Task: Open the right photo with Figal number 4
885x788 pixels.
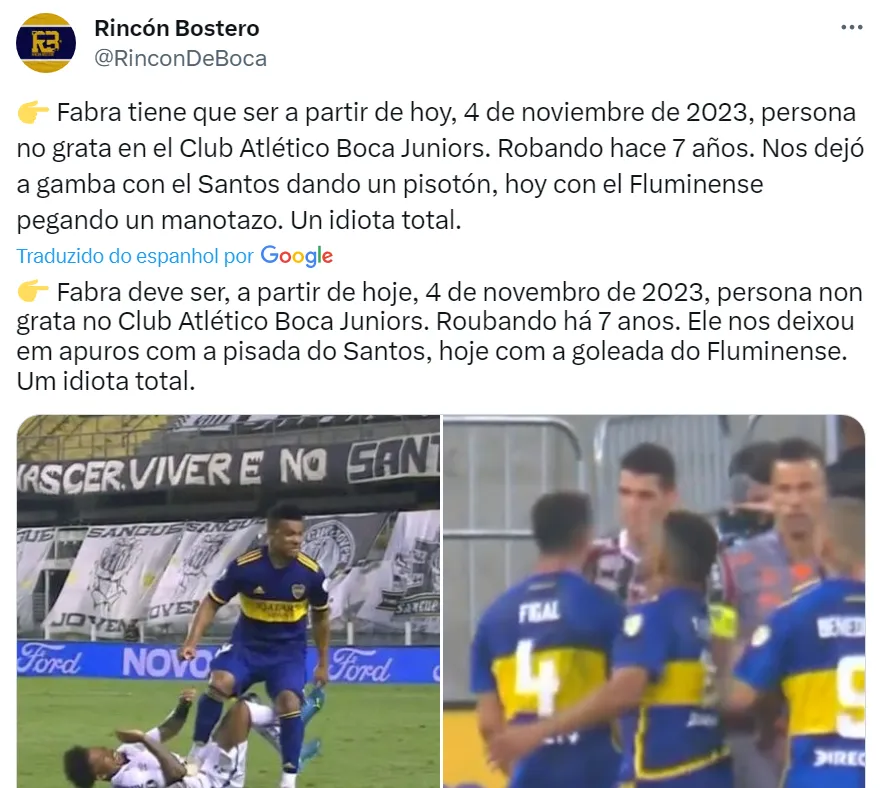Action: (654, 601)
